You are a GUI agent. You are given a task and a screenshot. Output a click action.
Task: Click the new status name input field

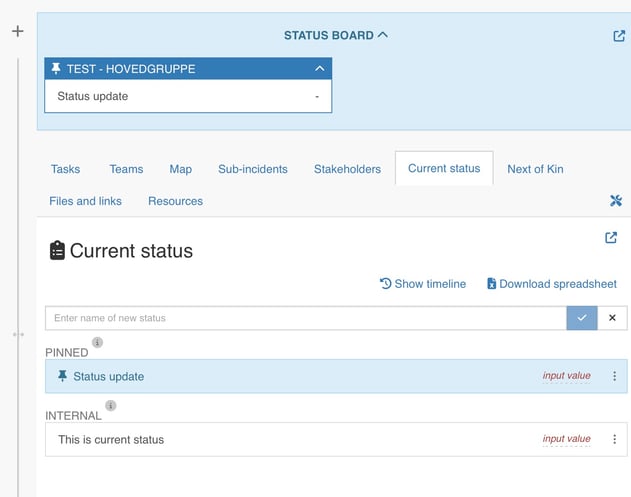(x=305, y=318)
